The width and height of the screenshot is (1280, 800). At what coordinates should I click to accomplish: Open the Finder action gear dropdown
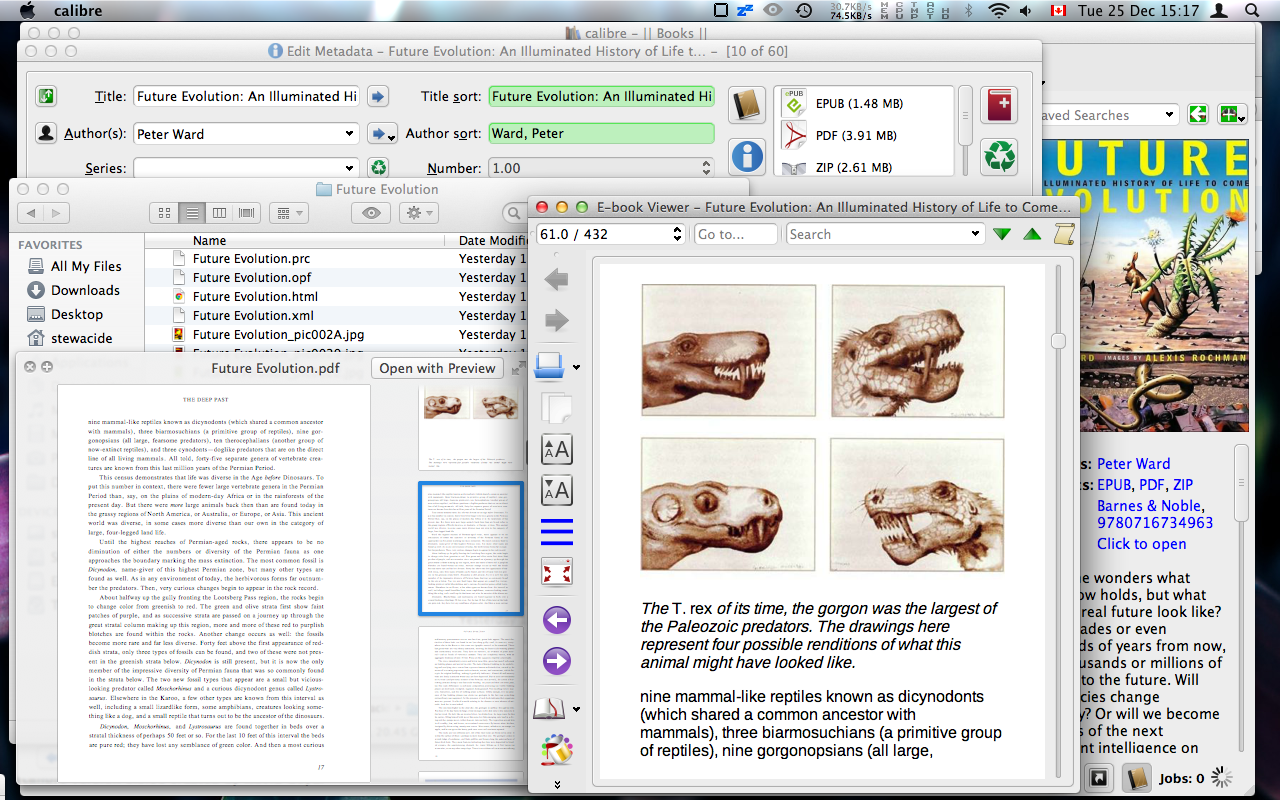pos(418,213)
